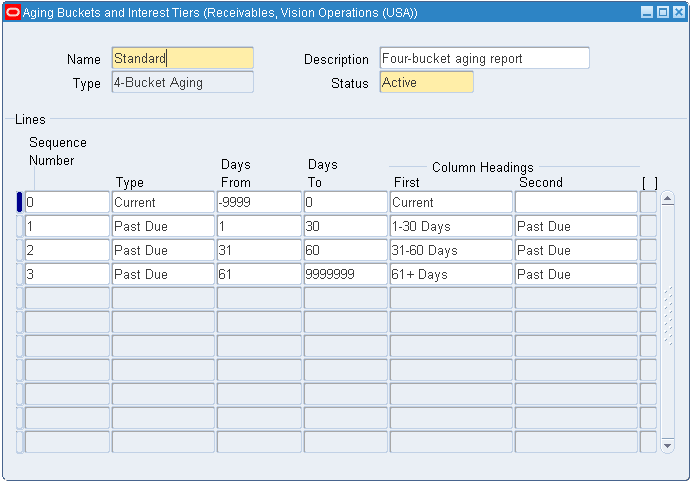Select the Days To field showing 9999999
The height and width of the screenshot is (483, 692).
point(344,274)
